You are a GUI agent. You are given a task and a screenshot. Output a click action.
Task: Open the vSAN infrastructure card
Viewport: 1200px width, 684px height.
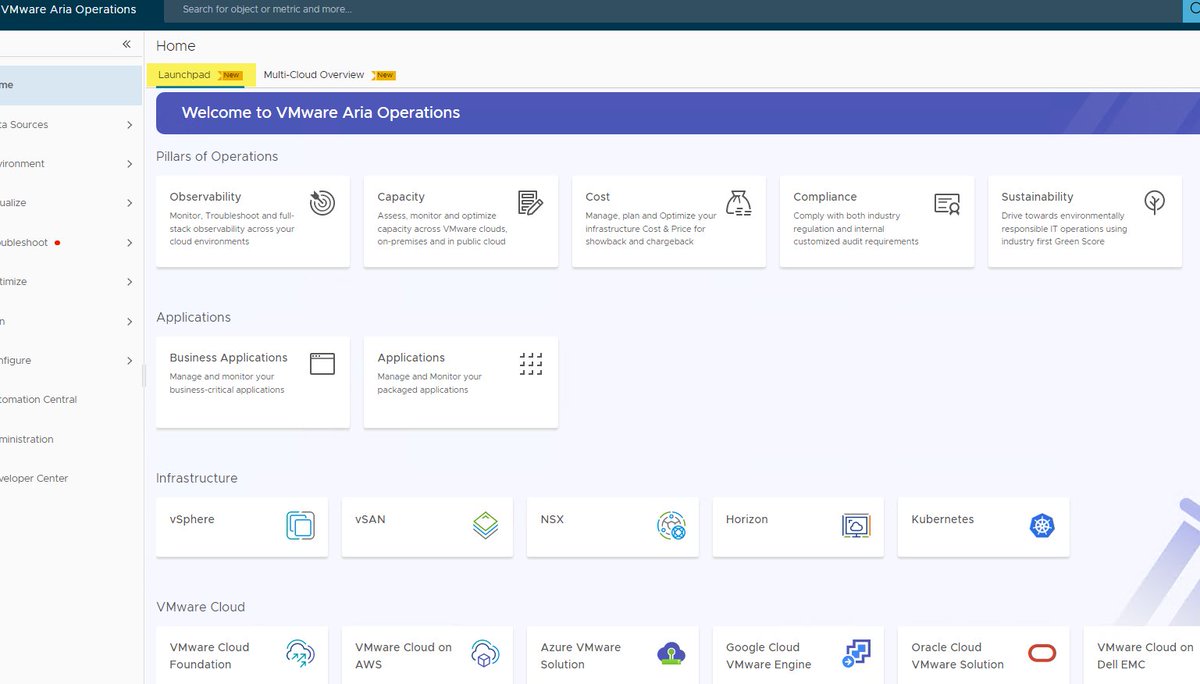coord(427,527)
